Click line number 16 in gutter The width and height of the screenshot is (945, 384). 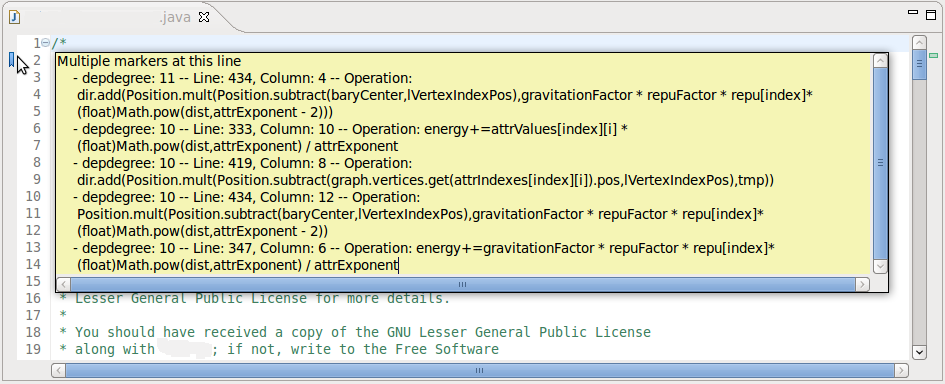33,298
